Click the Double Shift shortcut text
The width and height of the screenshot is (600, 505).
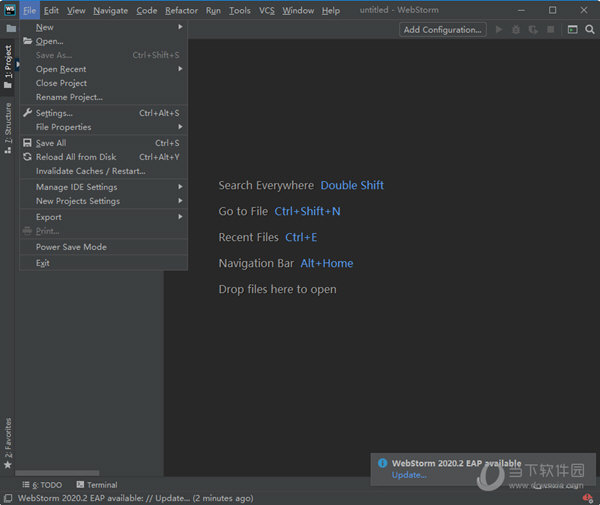(352, 185)
